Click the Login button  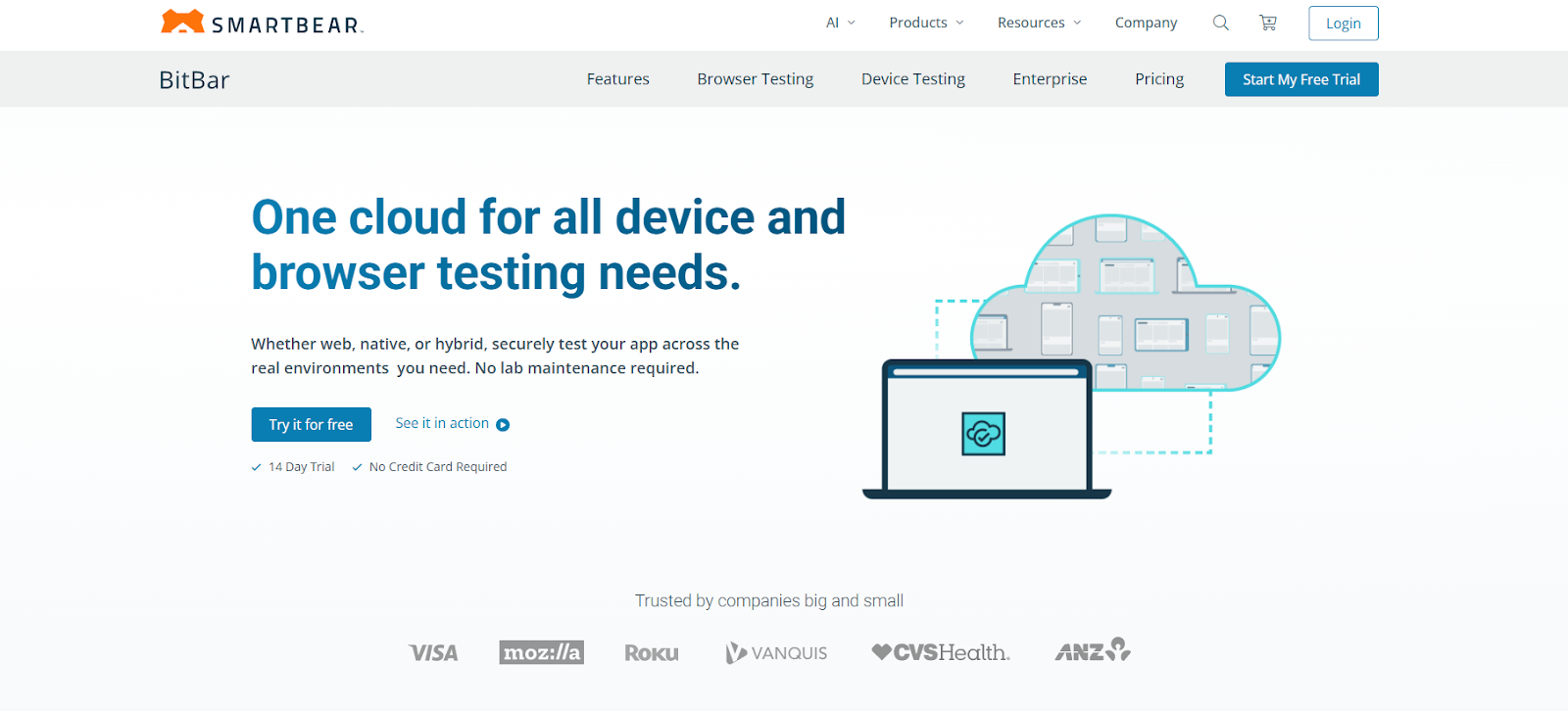[1343, 24]
